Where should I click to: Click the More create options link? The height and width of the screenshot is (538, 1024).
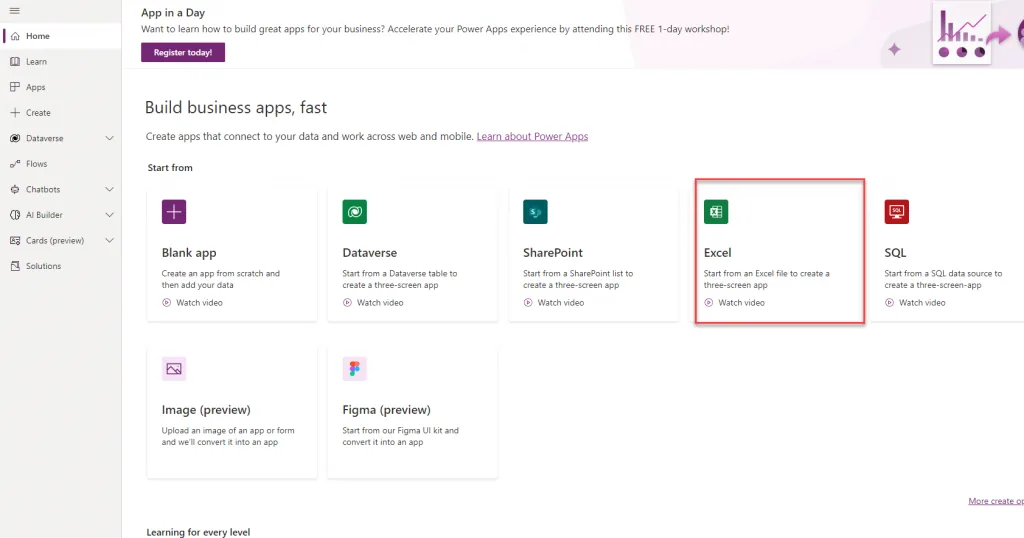(x=996, y=501)
